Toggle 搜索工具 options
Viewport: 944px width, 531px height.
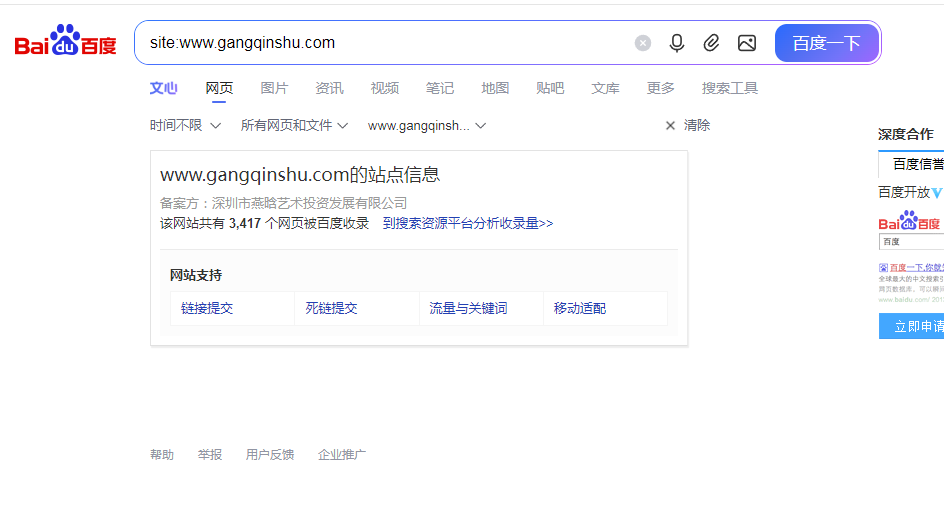tap(730, 88)
